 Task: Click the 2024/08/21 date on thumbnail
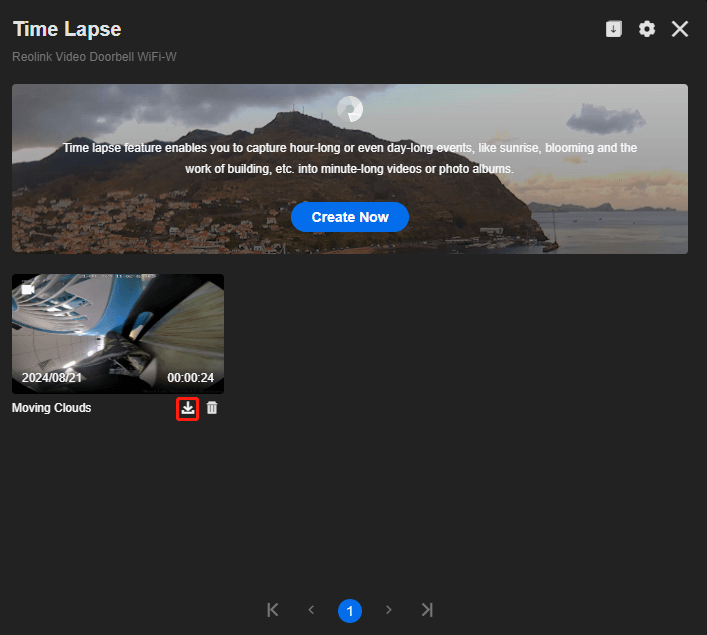[51, 377]
